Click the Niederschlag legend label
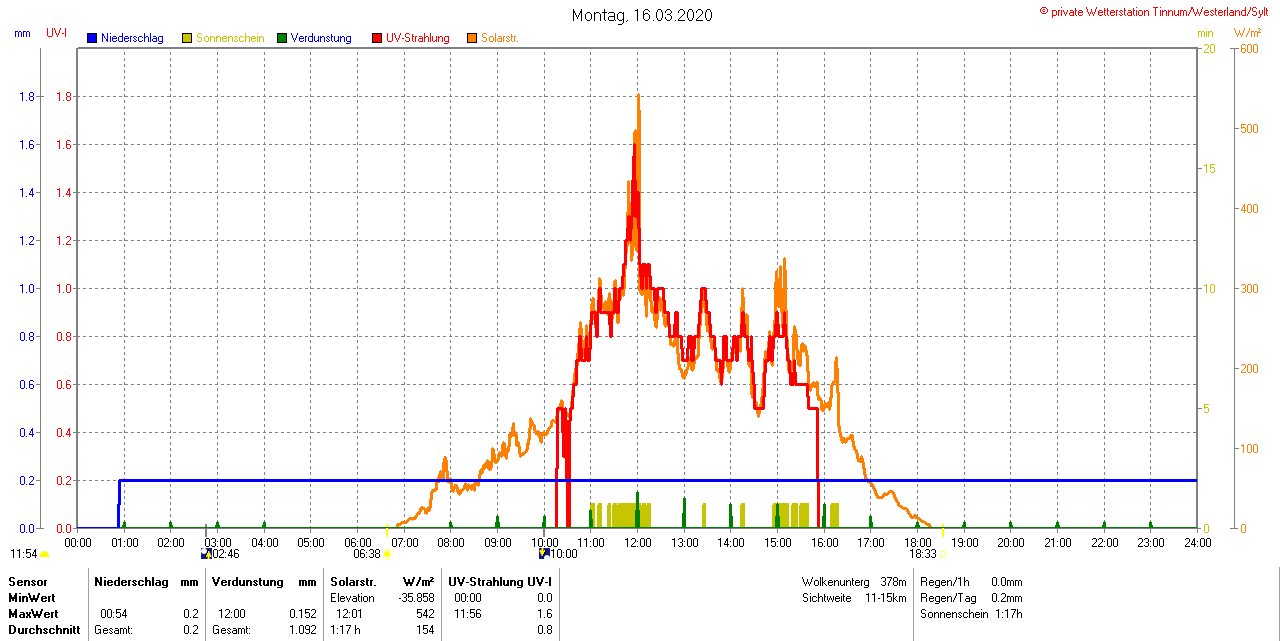Viewport: 1280px width, 641px height. coord(132,38)
